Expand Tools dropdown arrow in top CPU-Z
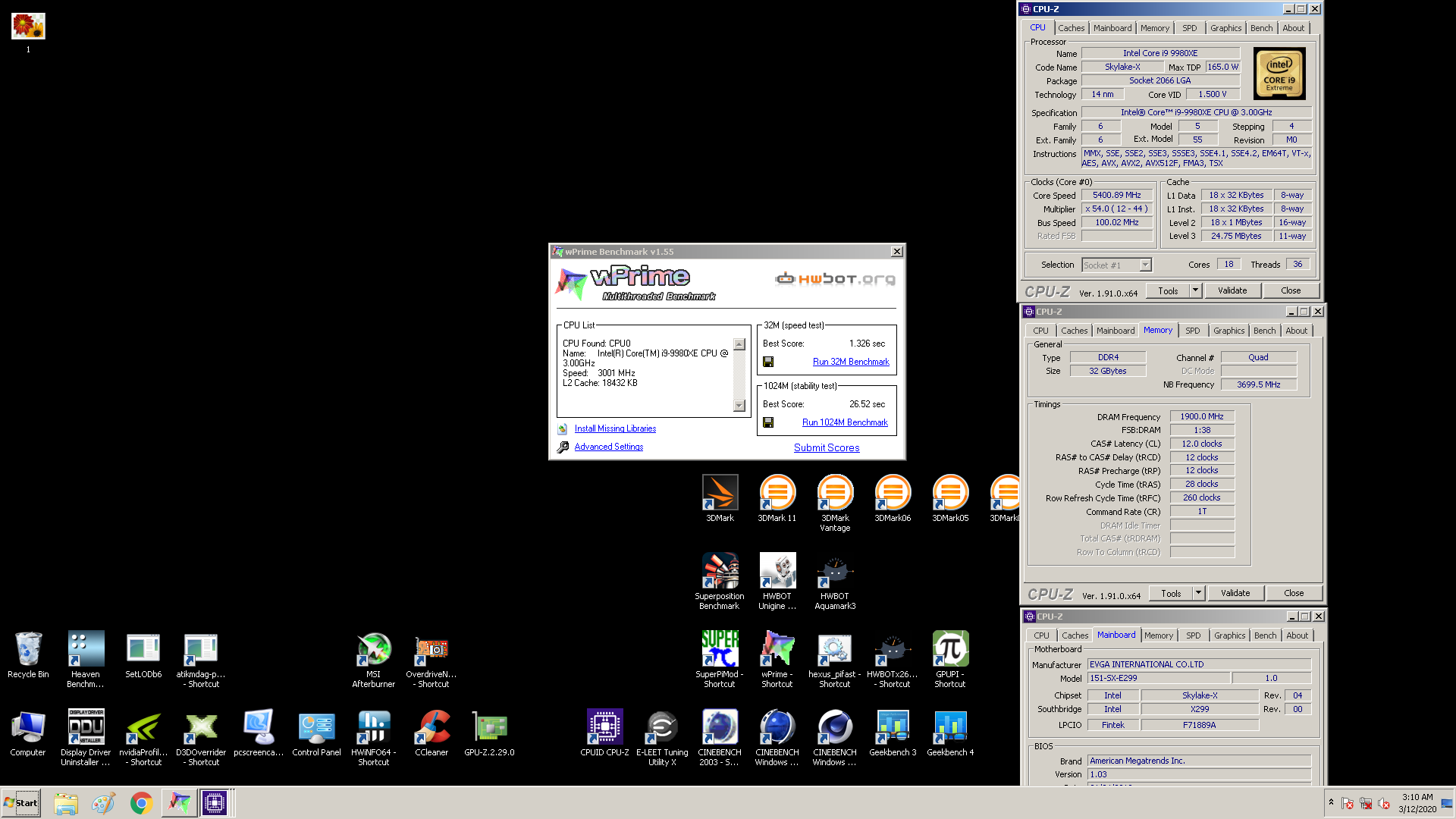 click(x=1196, y=290)
